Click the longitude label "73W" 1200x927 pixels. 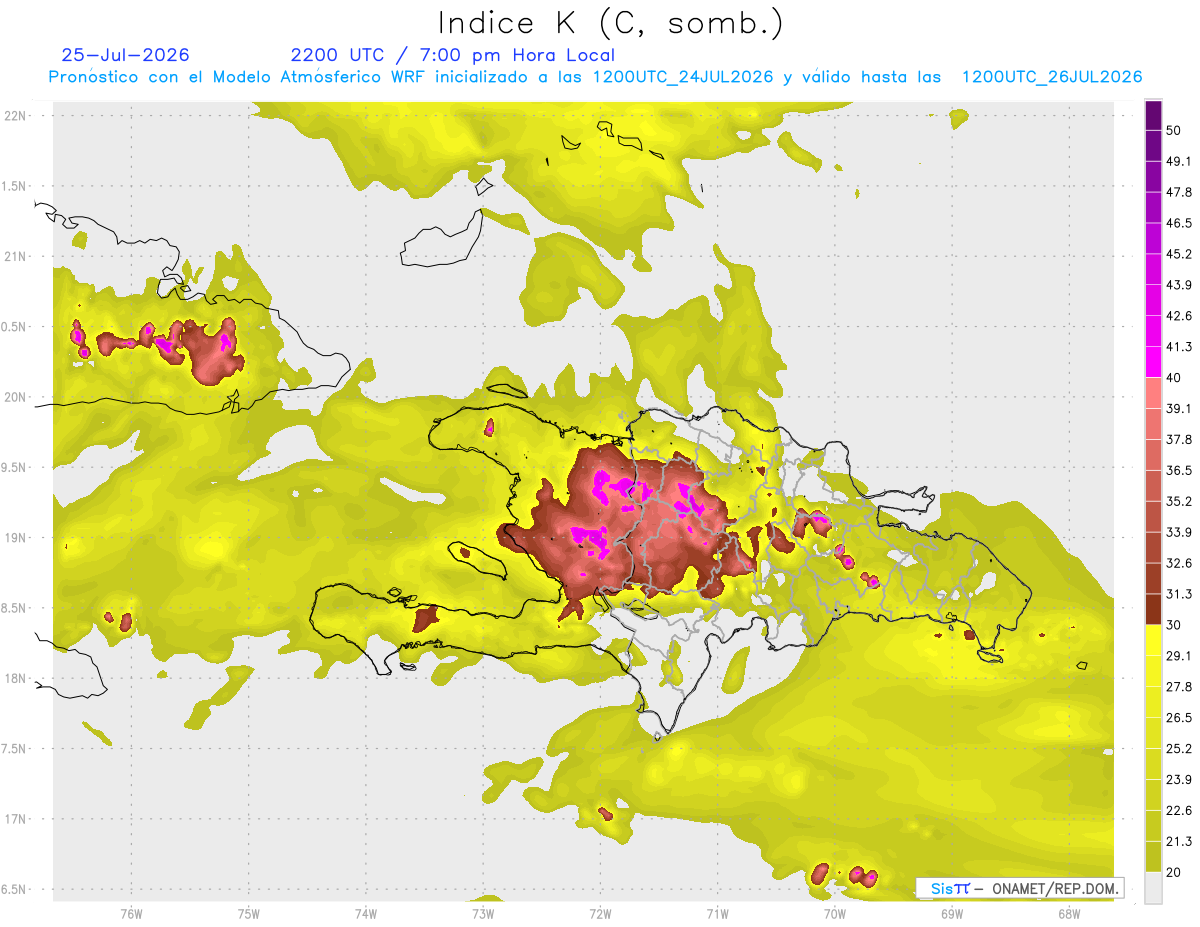pos(482,914)
